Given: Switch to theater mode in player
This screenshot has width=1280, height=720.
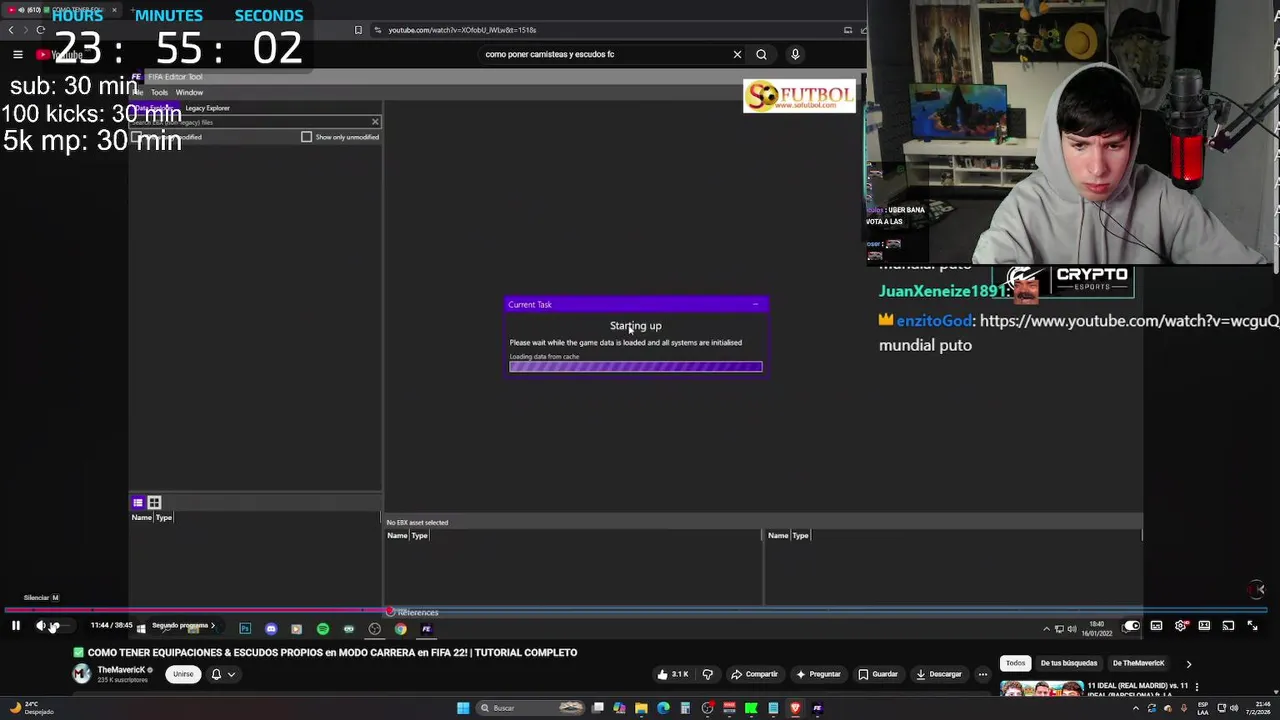Looking at the screenshot, I should (1204, 626).
